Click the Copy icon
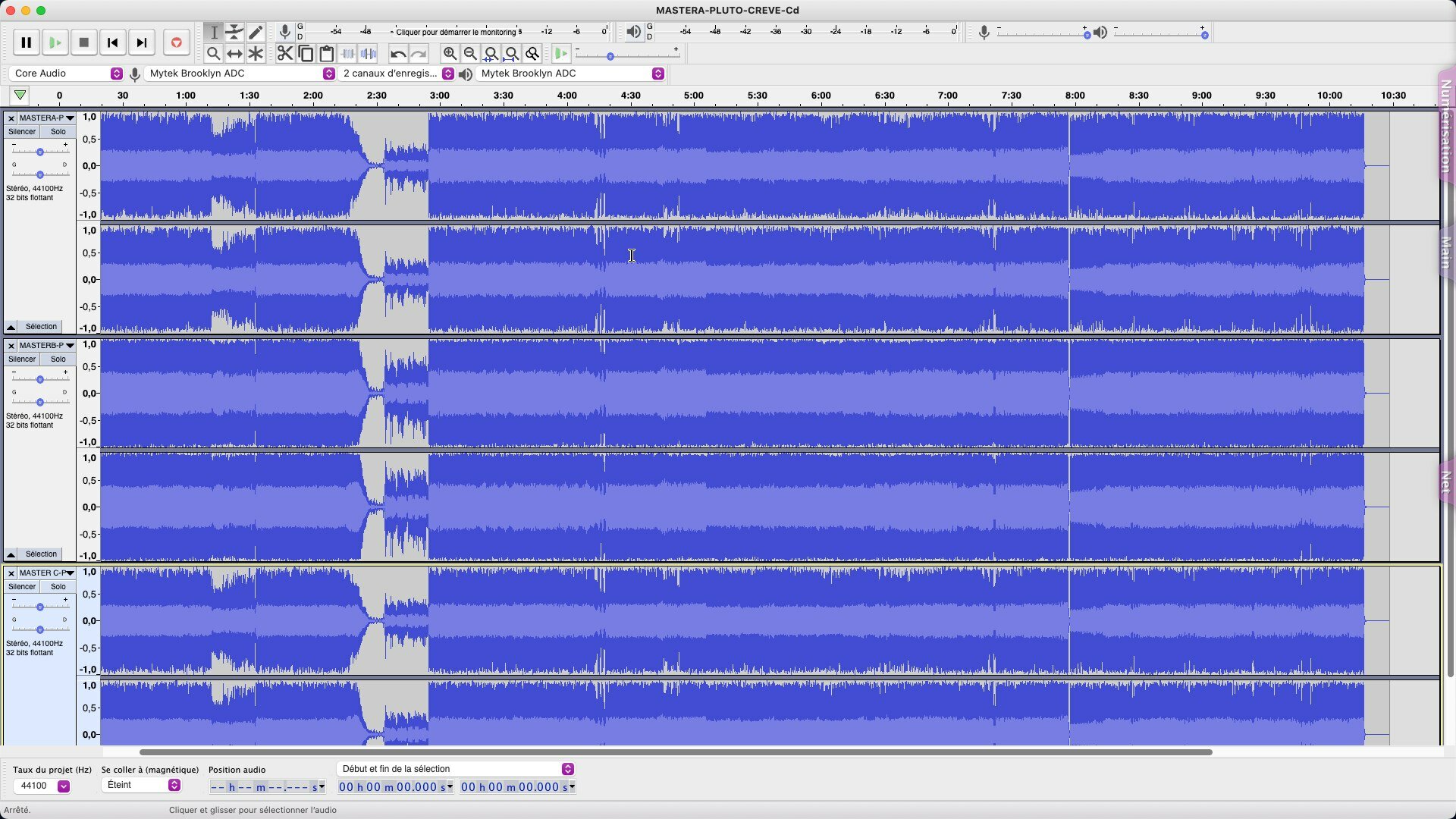Image resolution: width=1456 pixels, height=819 pixels. (306, 53)
